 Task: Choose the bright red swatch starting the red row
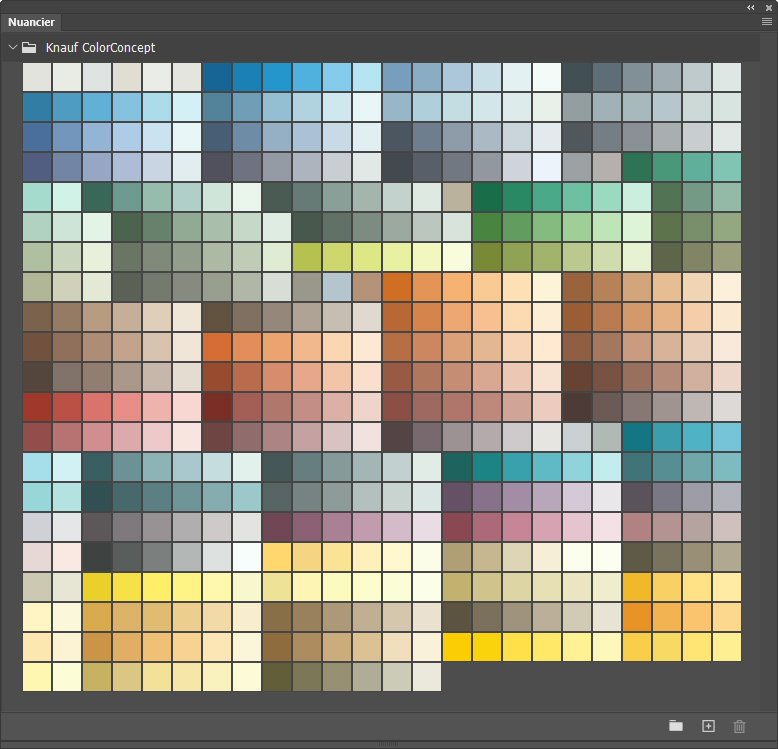pos(37,407)
